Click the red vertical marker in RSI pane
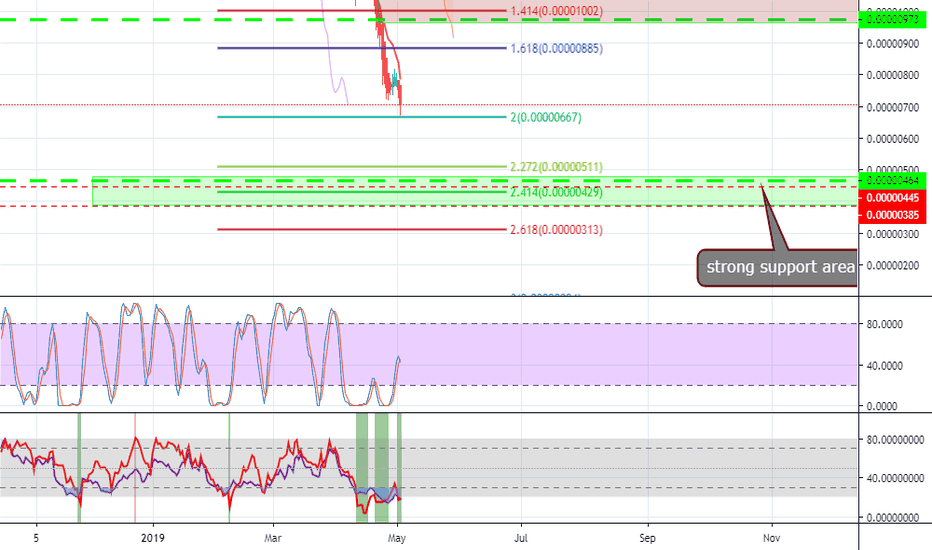The image size is (932, 550). click(135, 469)
